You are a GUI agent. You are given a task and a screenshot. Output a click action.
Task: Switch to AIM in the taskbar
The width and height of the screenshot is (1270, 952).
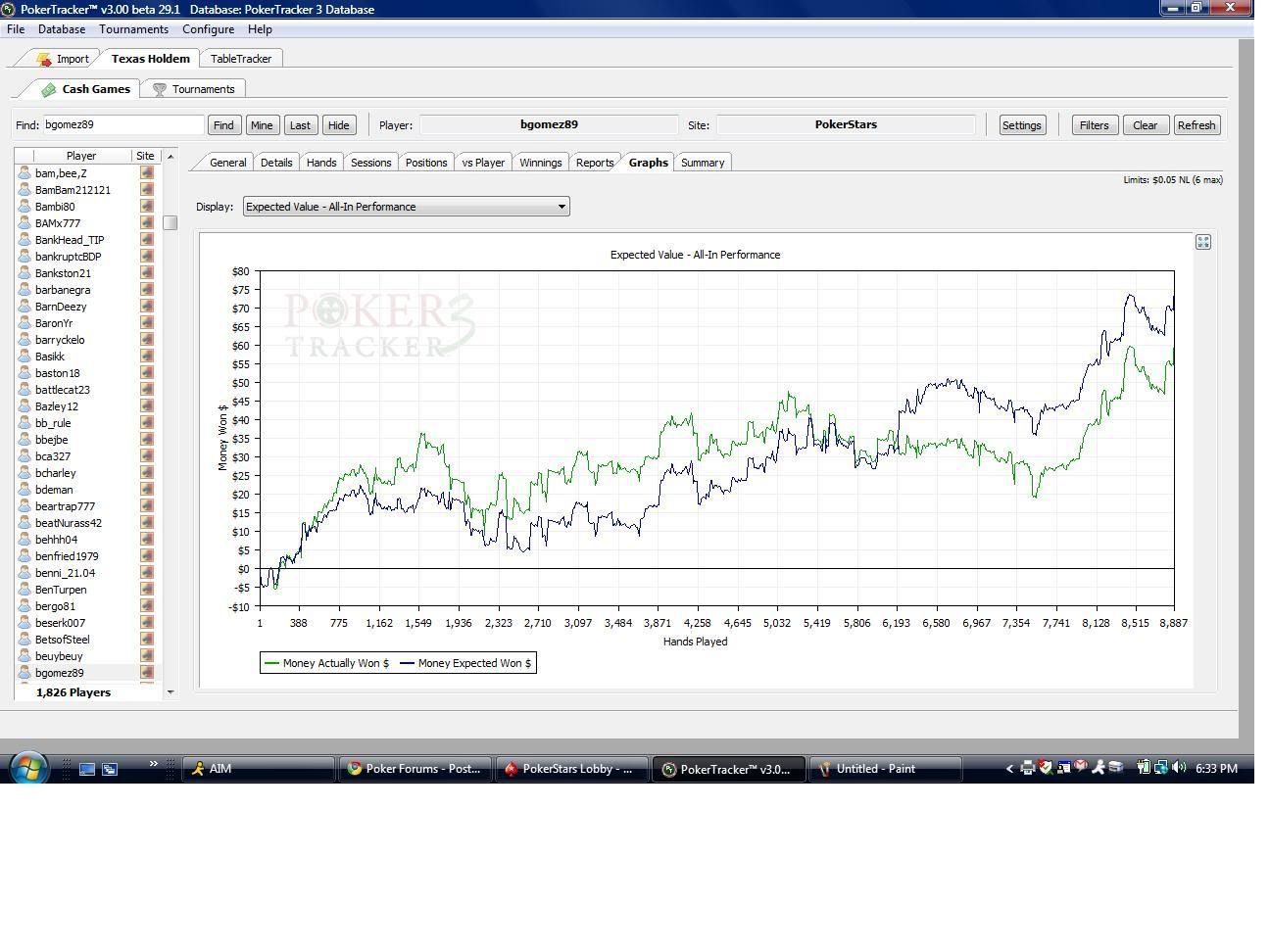[259, 769]
